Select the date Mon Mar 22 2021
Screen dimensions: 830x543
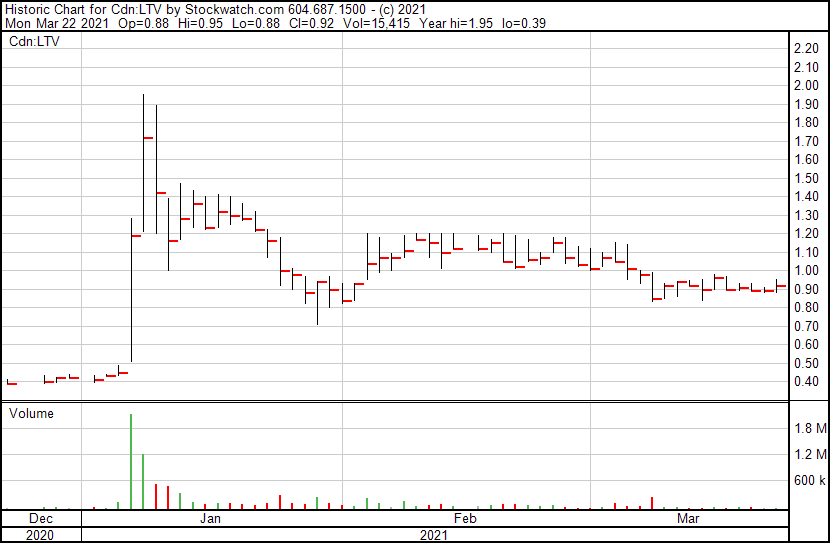tap(57, 23)
